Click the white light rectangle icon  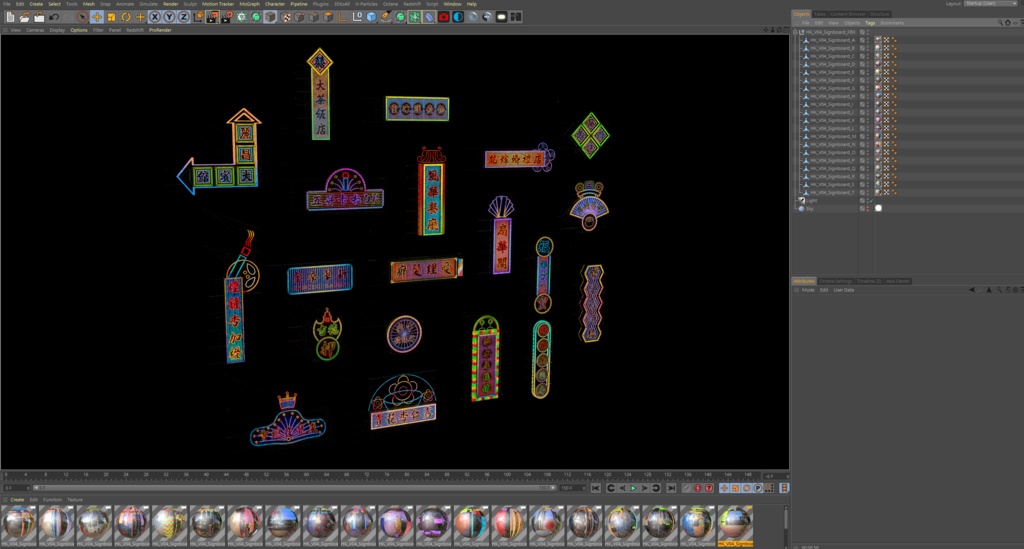click(502, 17)
